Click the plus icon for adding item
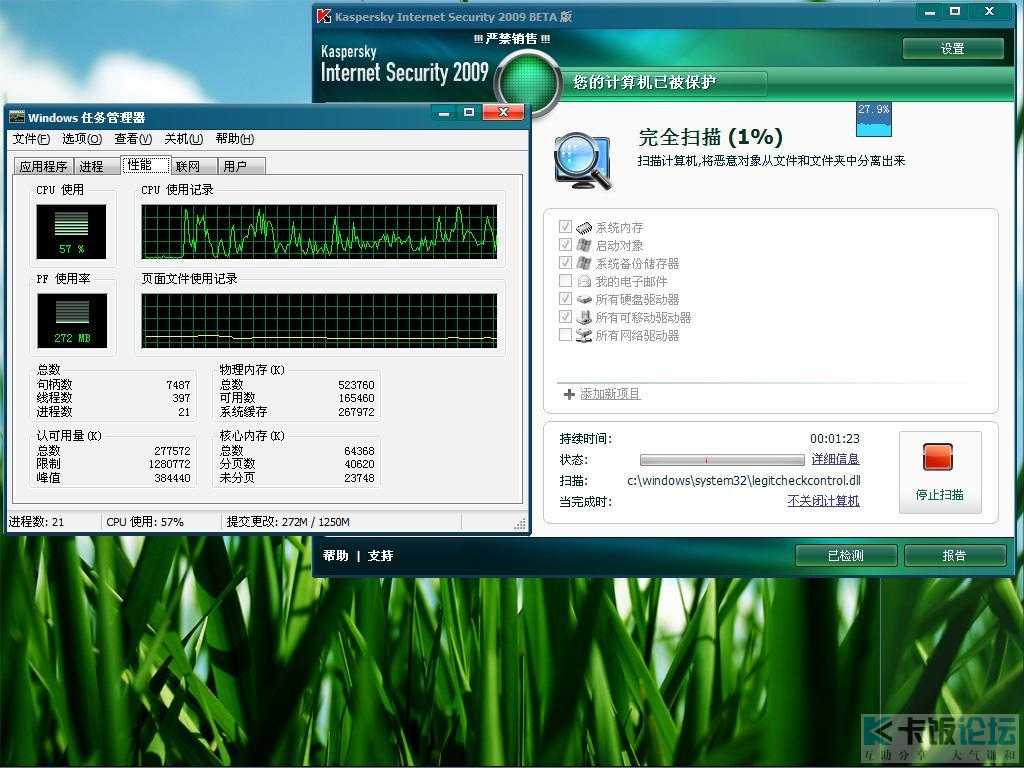 (569, 394)
